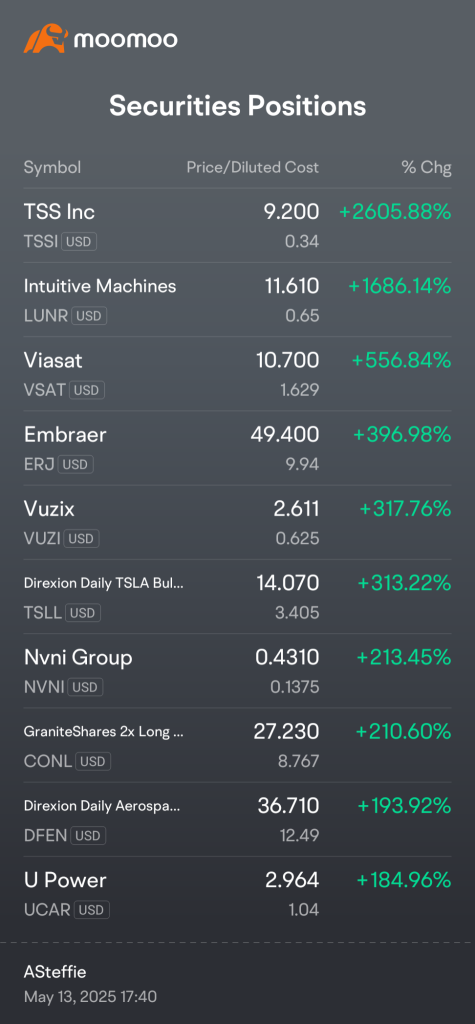Open the TSS Inc position row
Screen dimensions: 475x1024
(x=237, y=225)
